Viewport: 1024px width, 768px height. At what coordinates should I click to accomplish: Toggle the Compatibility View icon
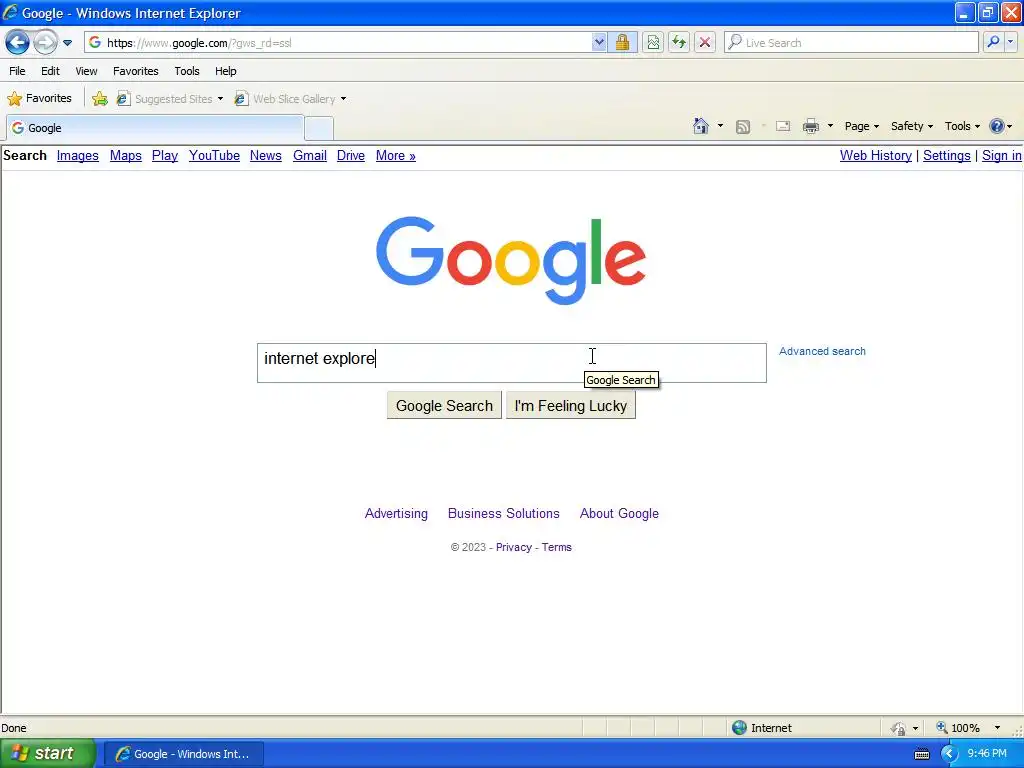coord(653,43)
